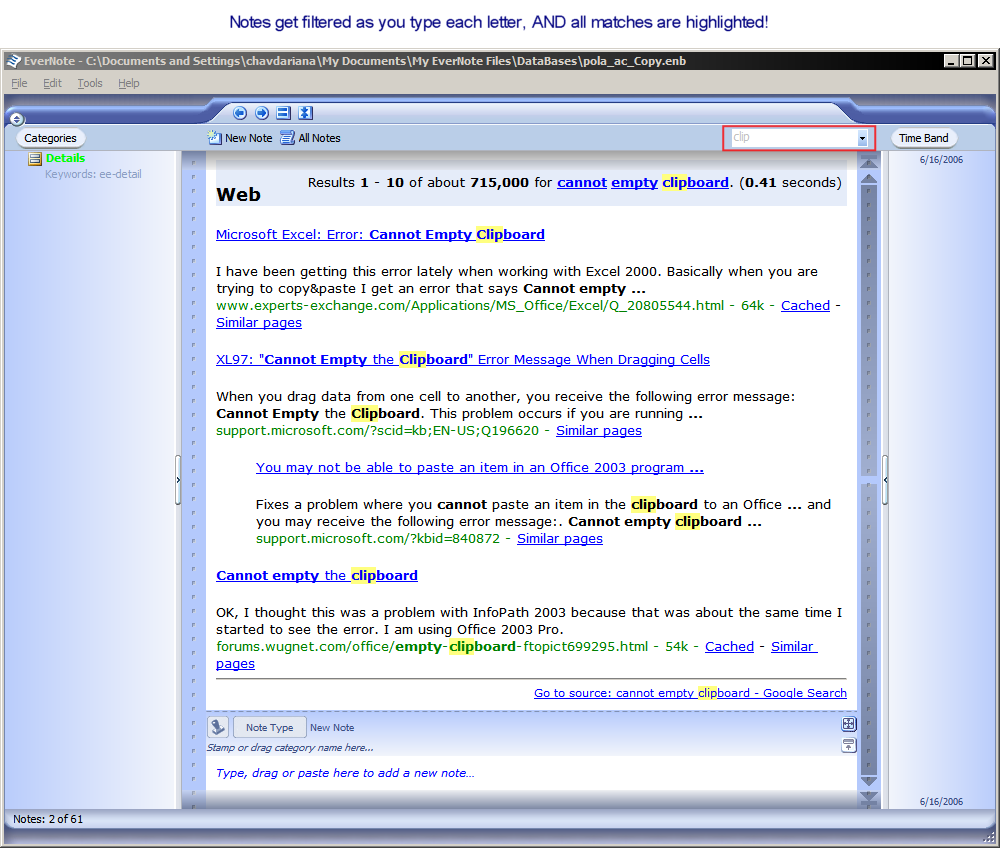1000x848 pixels.
Task: Click the experts-exchange.com green URL text
Action: (470, 305)
